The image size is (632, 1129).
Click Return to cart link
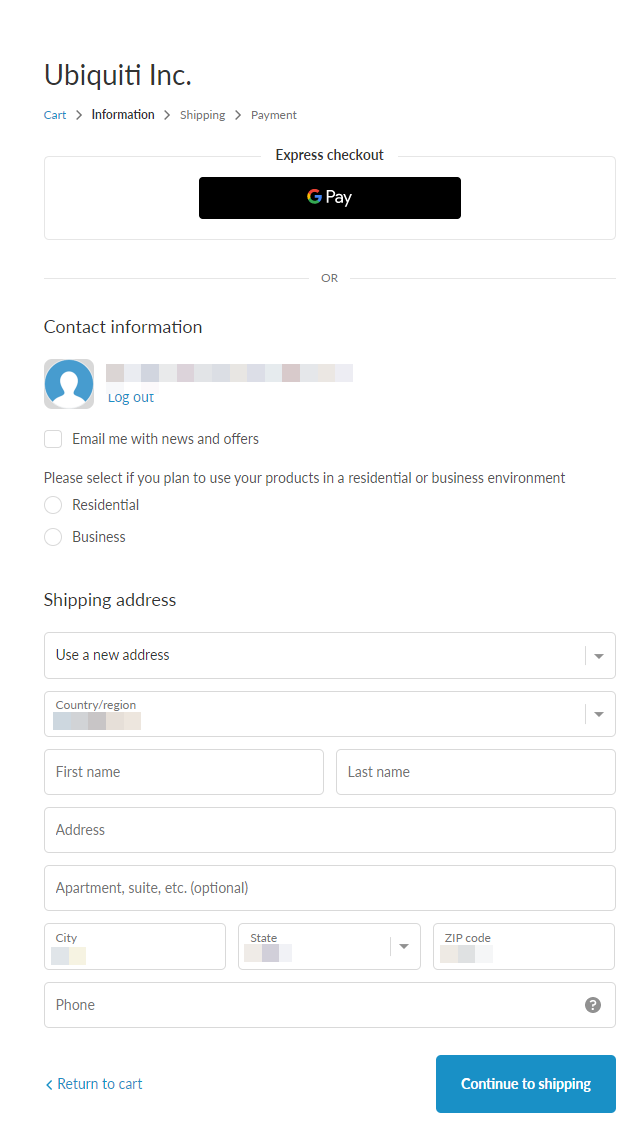tap(94, 1084)
